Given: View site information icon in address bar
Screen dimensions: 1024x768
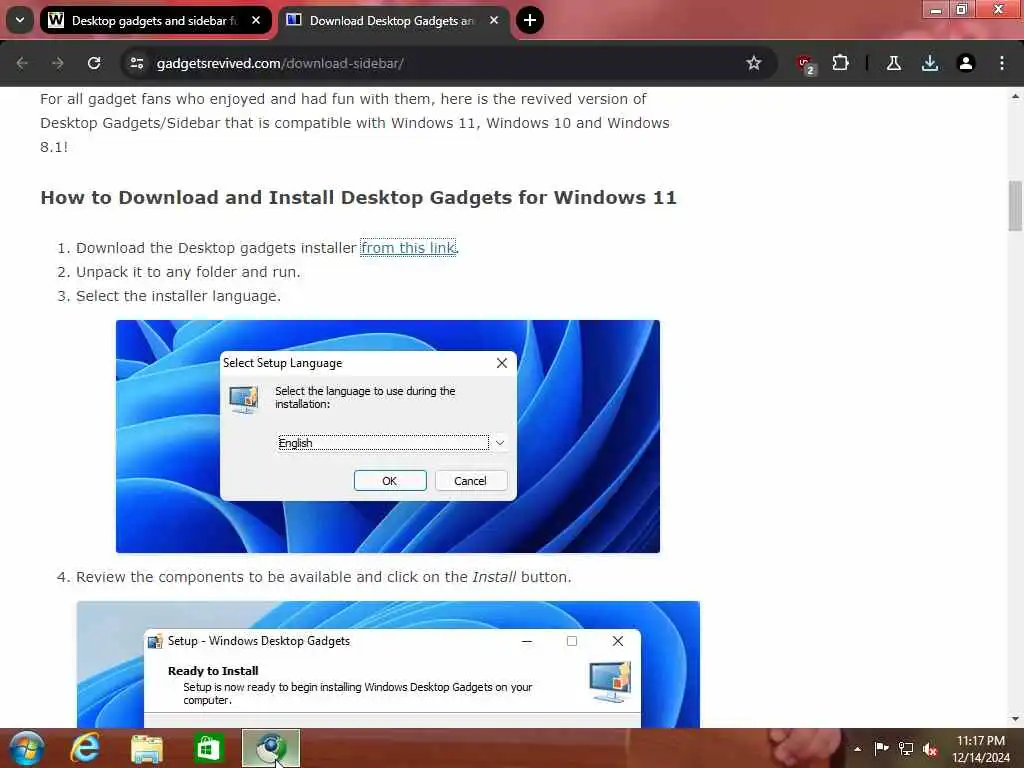Looking at the screenshot, I should point(136,63).
